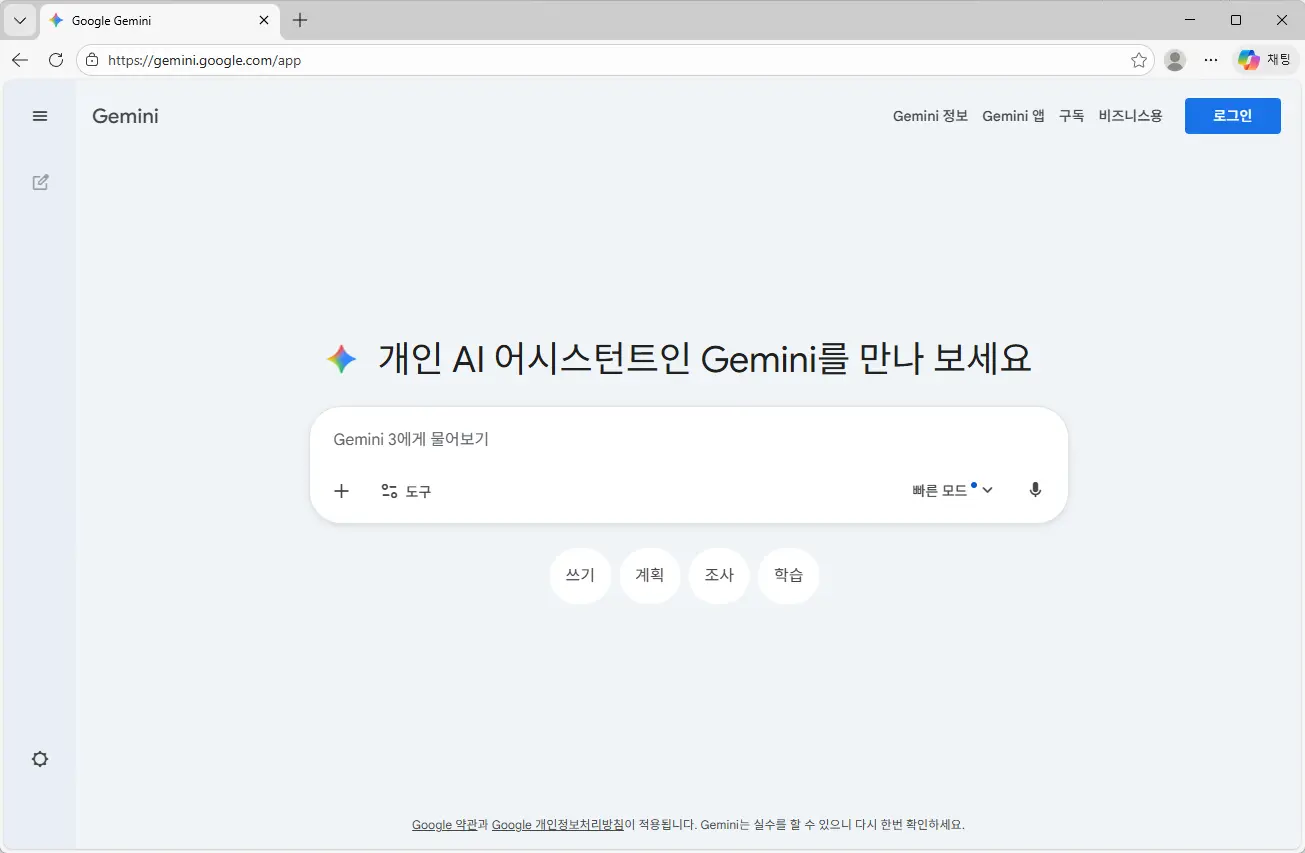The width and height of the screenshot is (1305, 853).
Task: Click the plus icon to add files
Action: click(x=341, y=491)
